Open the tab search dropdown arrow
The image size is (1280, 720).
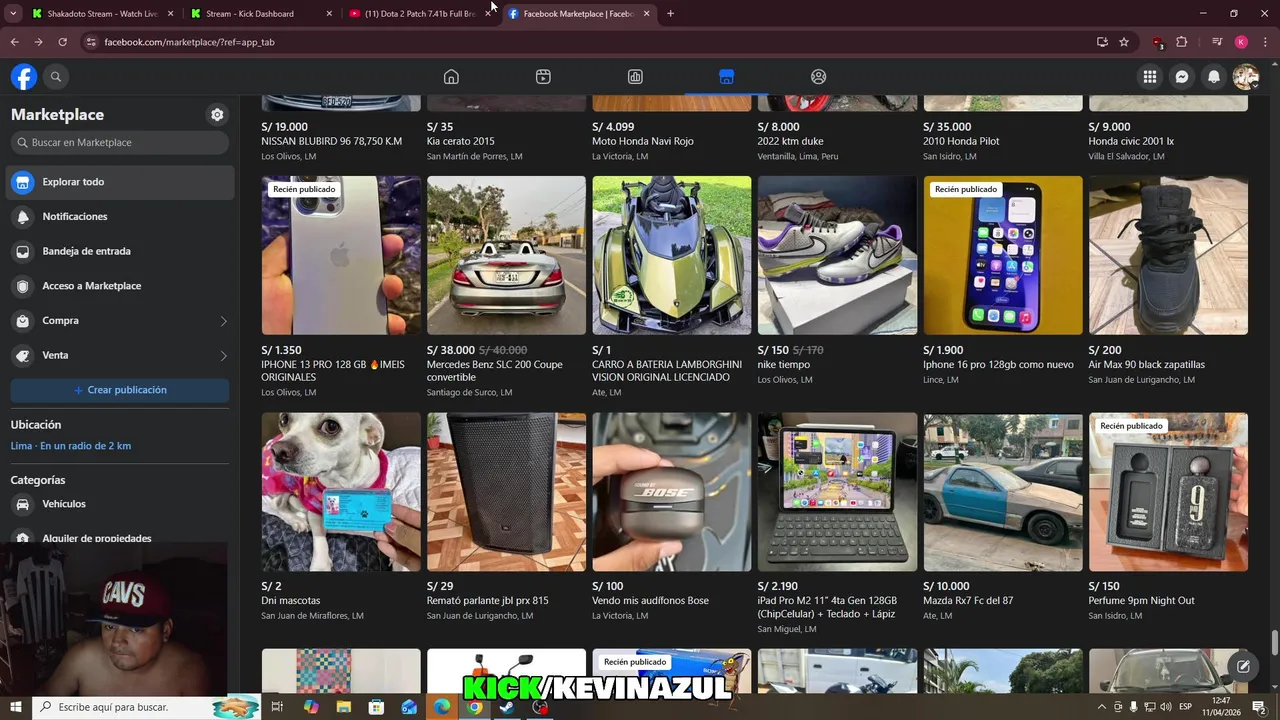point(13,14)
